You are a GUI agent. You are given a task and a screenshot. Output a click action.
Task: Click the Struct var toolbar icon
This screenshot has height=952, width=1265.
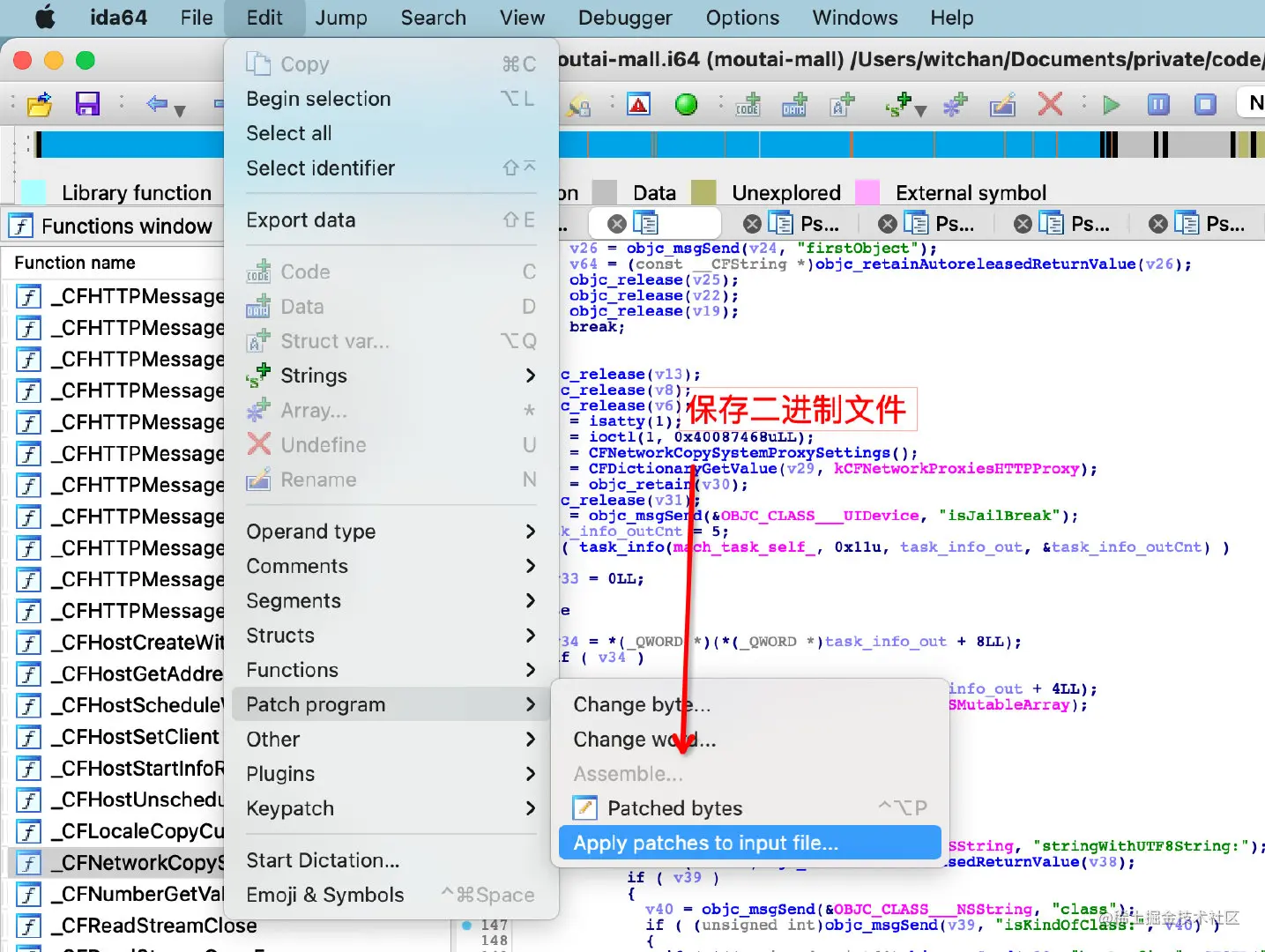(843, 105)
